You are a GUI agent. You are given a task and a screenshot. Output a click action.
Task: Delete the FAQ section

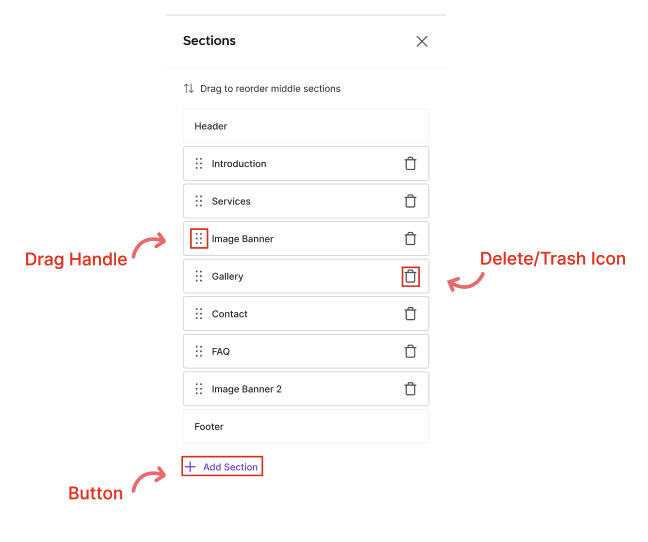(410, 352)
